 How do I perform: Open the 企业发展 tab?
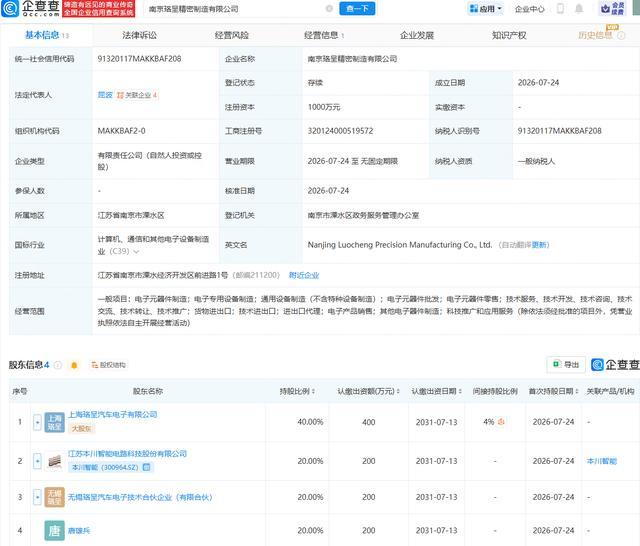[x=417, y=36]
